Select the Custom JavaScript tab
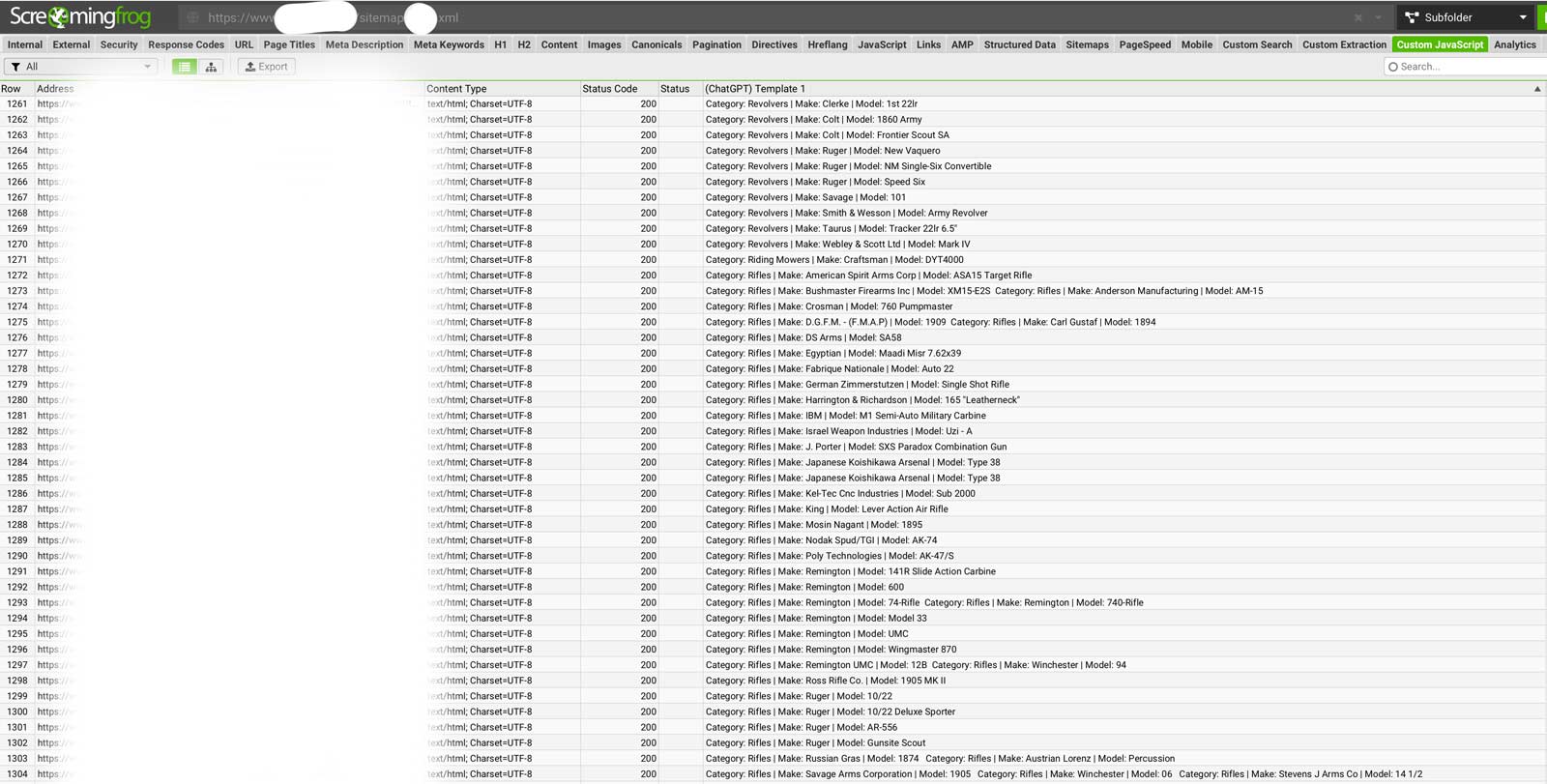This screenshot has width=1547, height=784. [1440, 44]
